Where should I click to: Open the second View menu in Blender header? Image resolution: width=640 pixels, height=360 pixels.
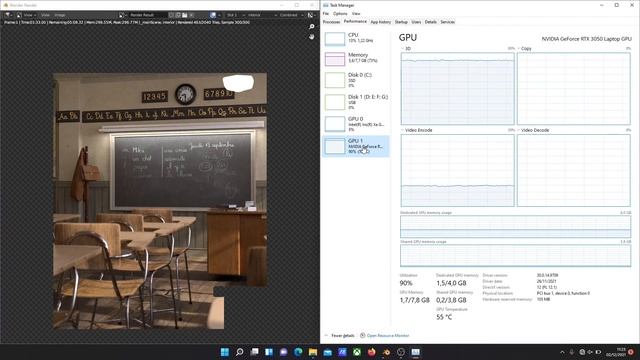pos(45,15)
